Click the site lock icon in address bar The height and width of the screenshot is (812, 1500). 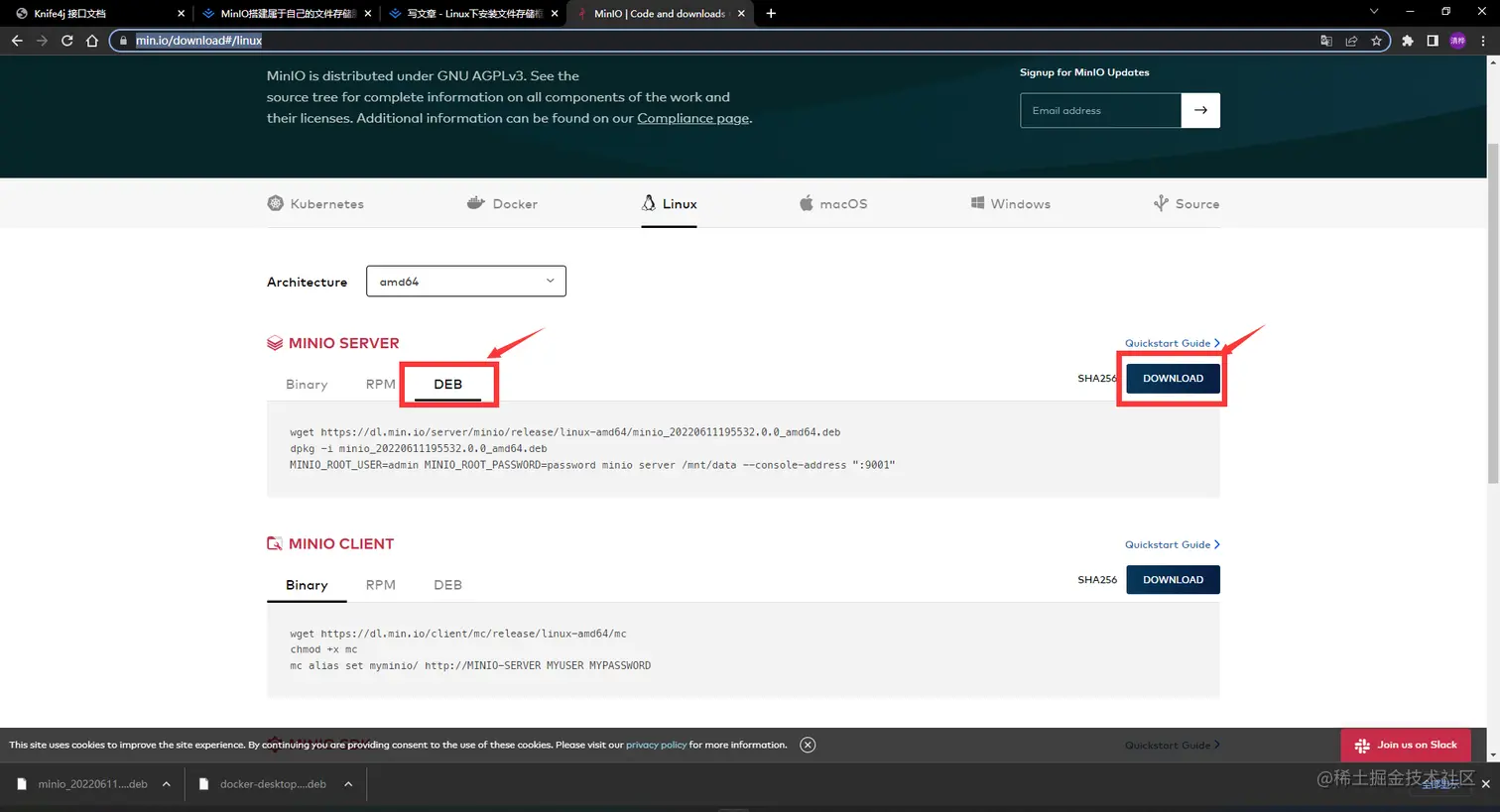[123, 41]
